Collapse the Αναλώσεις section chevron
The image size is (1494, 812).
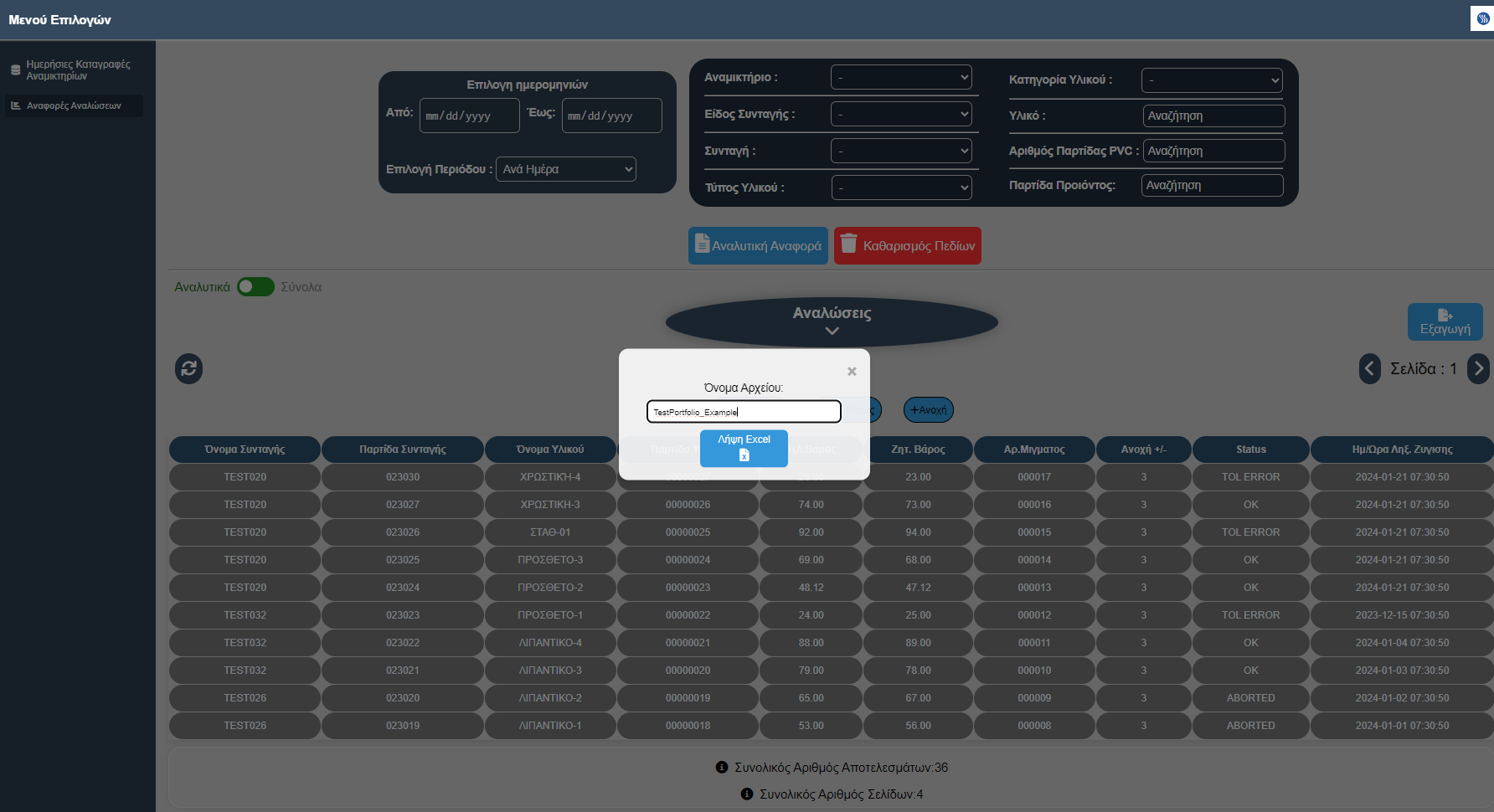tap(832, 331)
